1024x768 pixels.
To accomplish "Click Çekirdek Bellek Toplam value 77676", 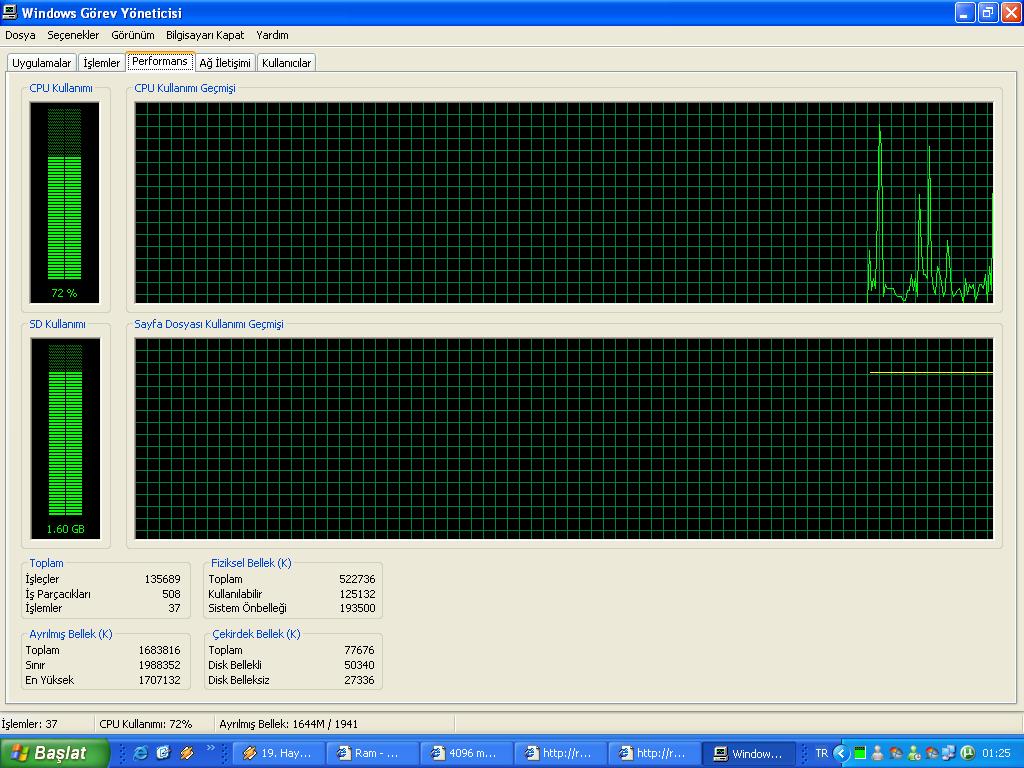I will pos(359,650).
